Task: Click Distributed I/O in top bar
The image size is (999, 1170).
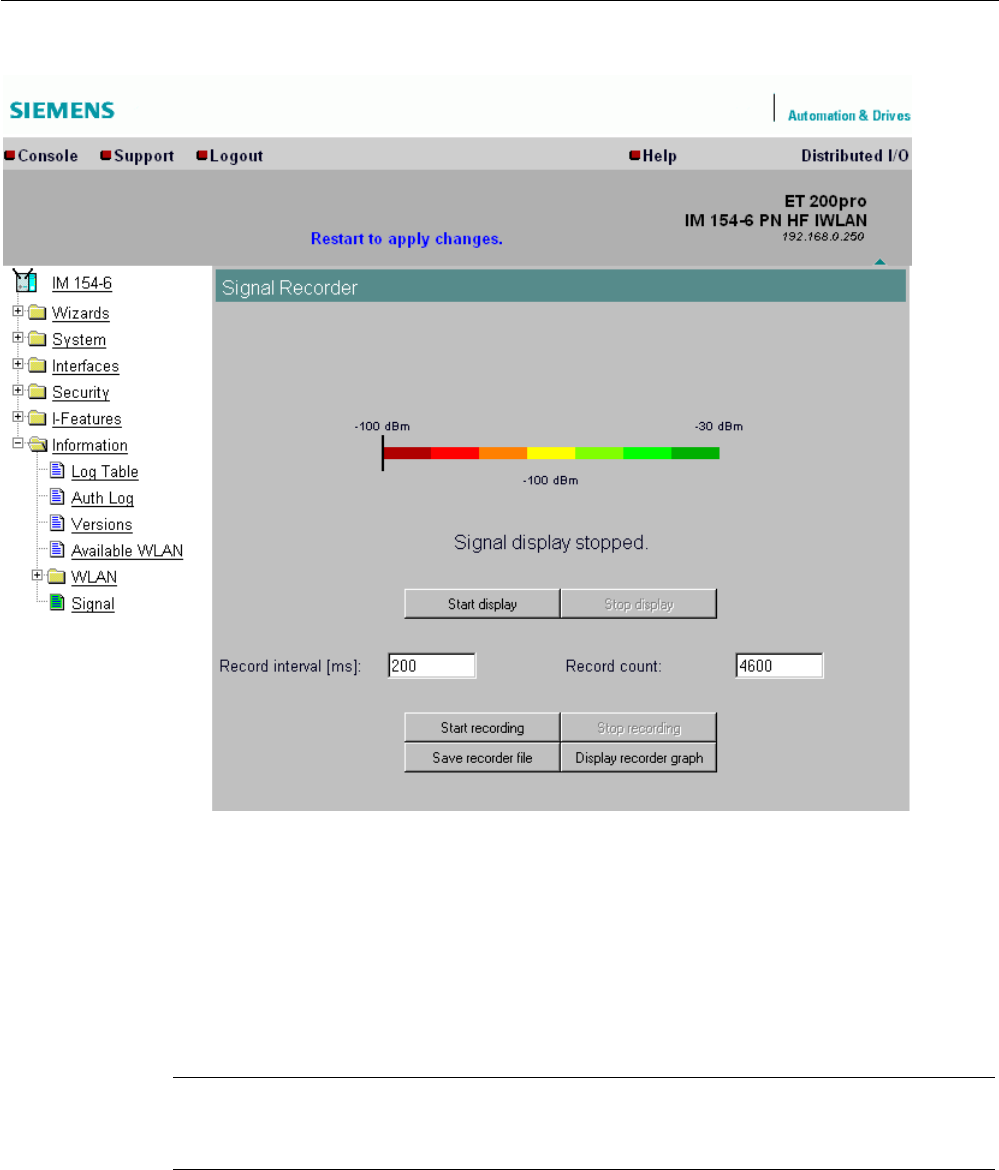Action: (855, 156)
